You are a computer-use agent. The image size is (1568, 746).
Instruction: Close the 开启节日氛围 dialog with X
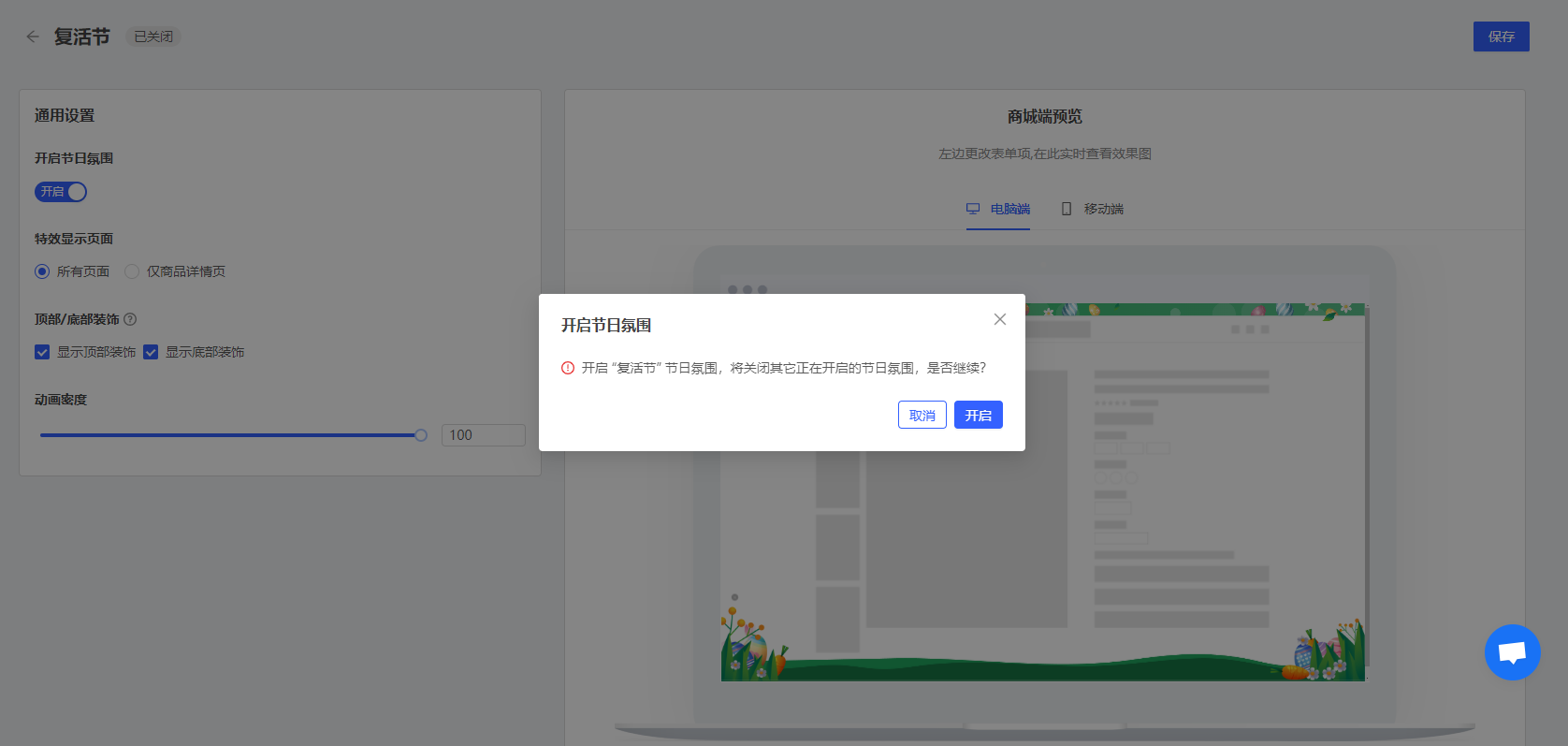[999, 319]
